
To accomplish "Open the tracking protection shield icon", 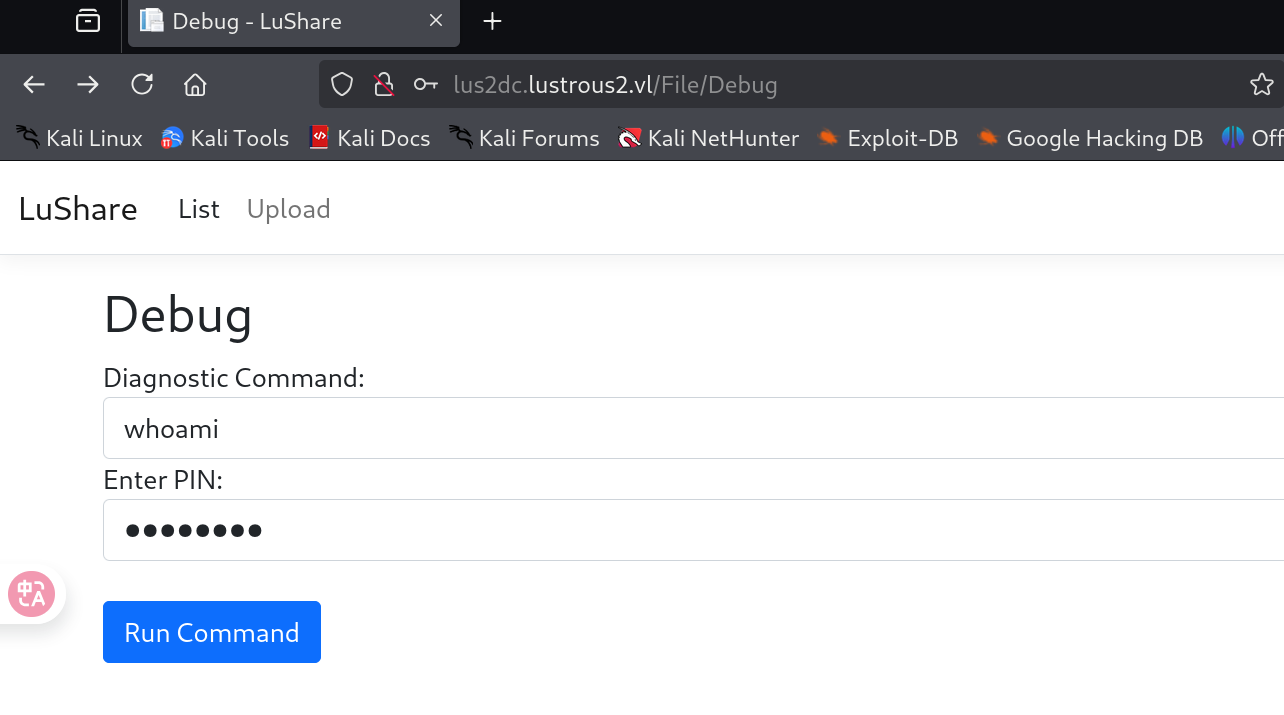I will point(342,85).
